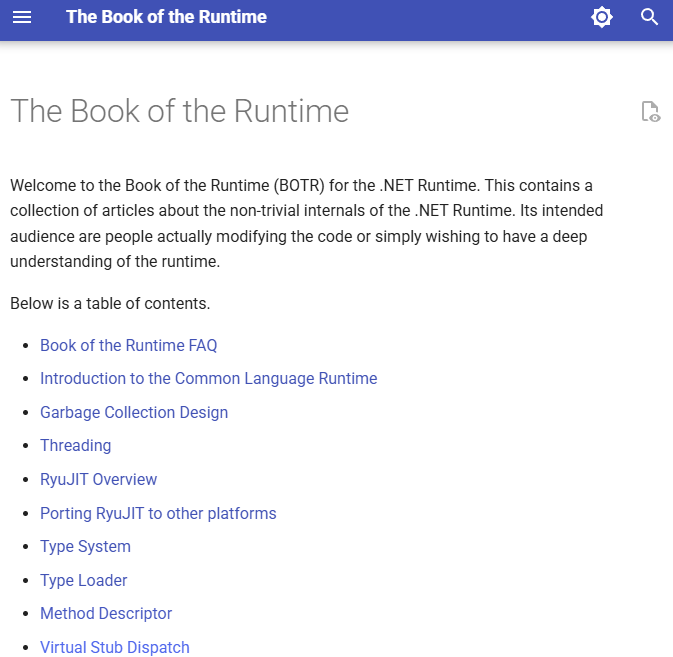Screen dimensions: 673x657
Task: Click the view page source icon
Action: (650, 111)
